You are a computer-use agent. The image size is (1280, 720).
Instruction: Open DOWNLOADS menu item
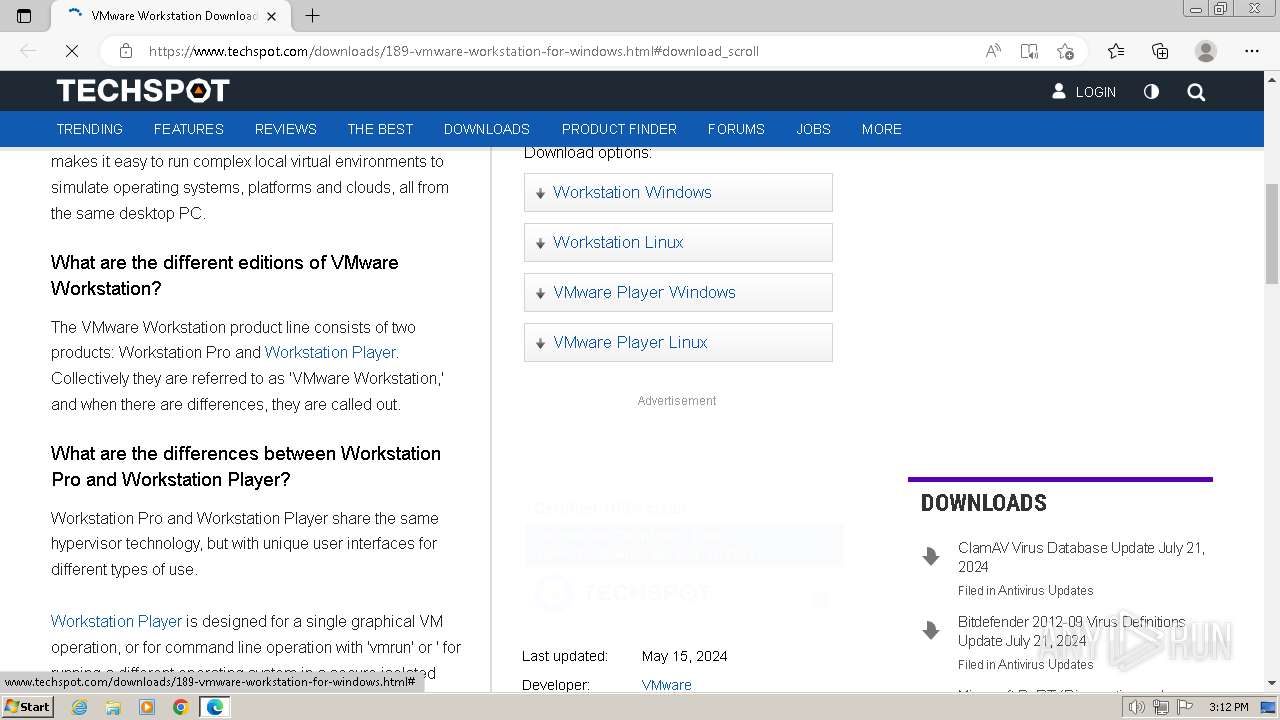[x=487, y=129]
